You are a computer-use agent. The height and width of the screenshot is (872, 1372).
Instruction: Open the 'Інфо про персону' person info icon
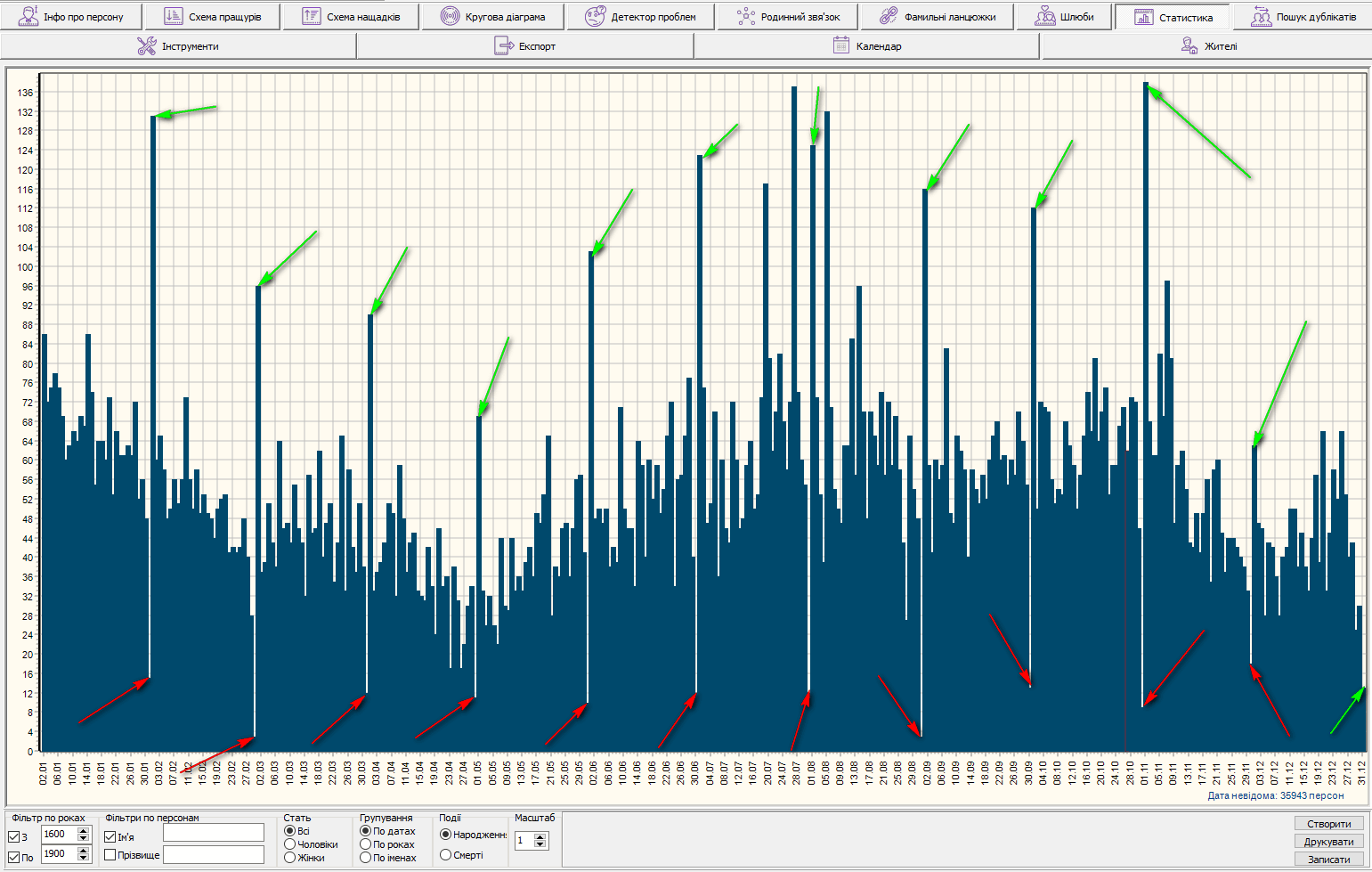(28, 16)
